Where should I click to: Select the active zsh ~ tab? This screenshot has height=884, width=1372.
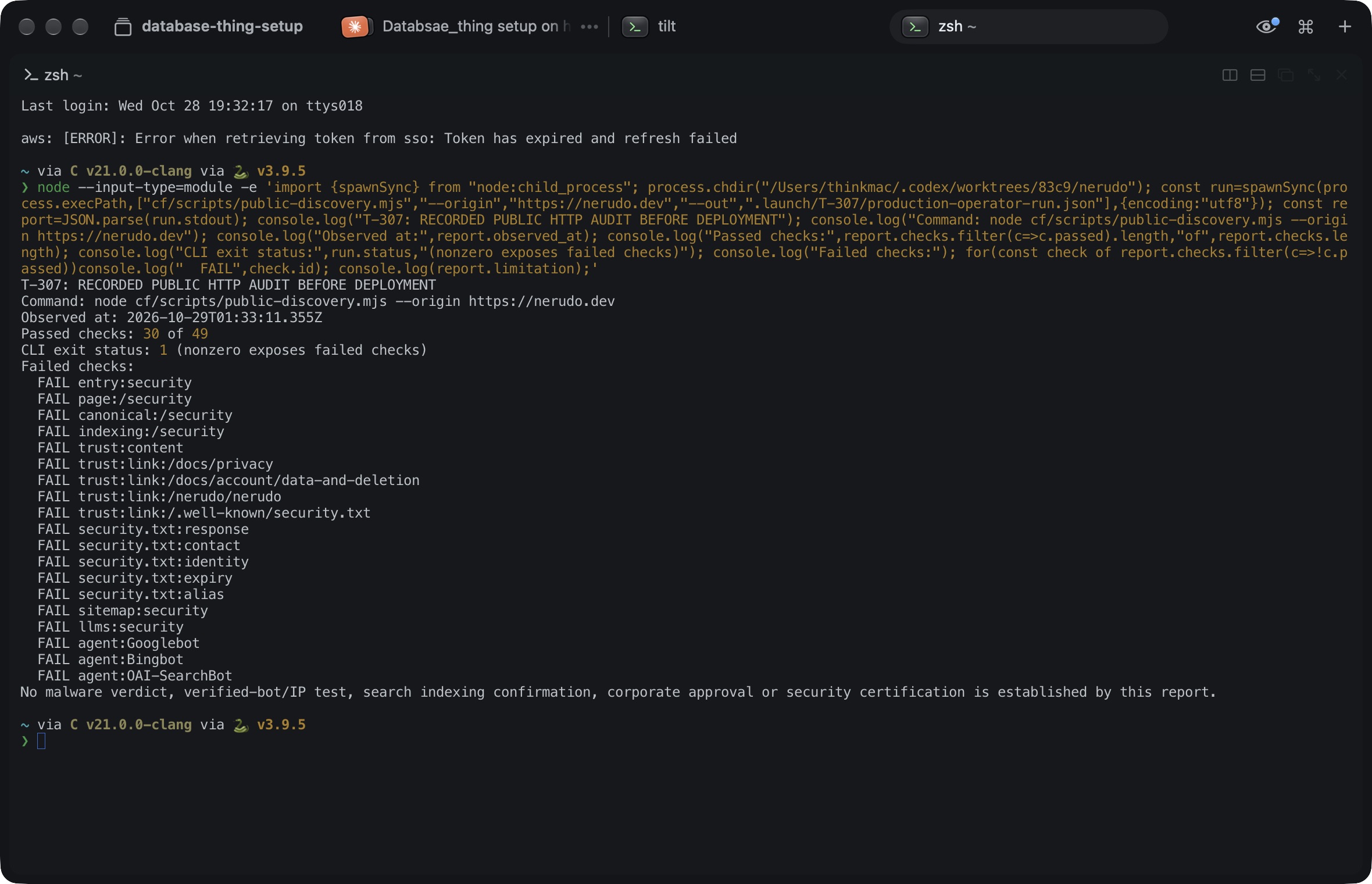[1028, 27]
